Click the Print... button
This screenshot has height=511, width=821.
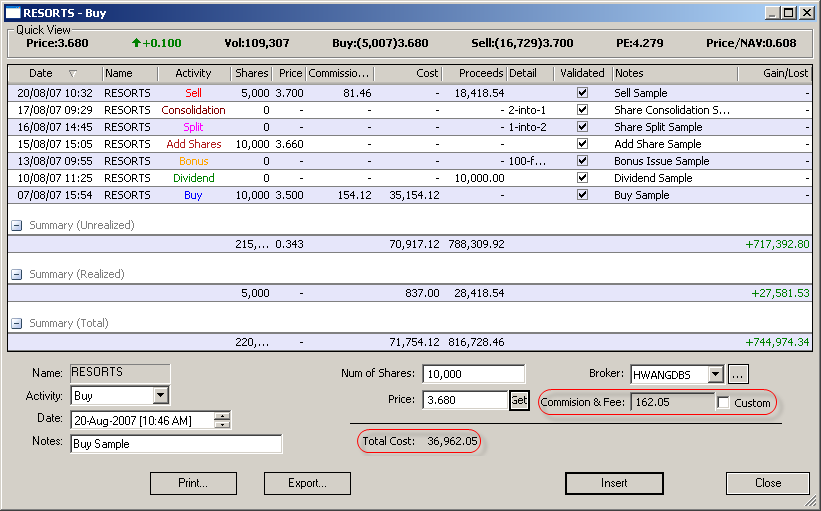click(x=193, y=483)
